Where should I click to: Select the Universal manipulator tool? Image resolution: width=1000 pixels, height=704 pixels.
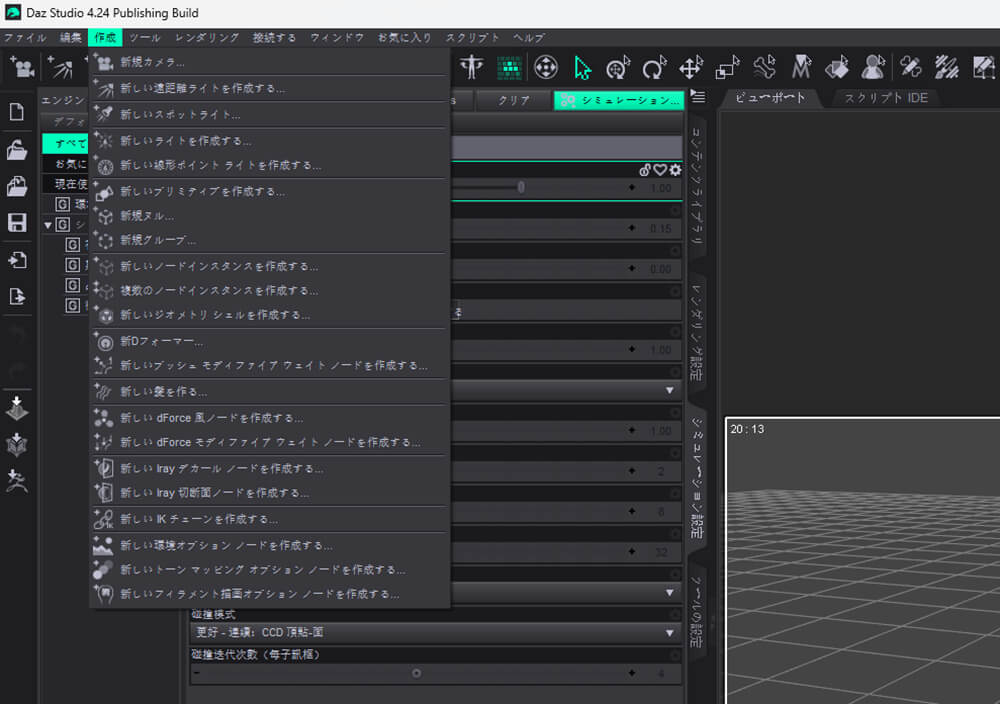(x=618, y=68)
